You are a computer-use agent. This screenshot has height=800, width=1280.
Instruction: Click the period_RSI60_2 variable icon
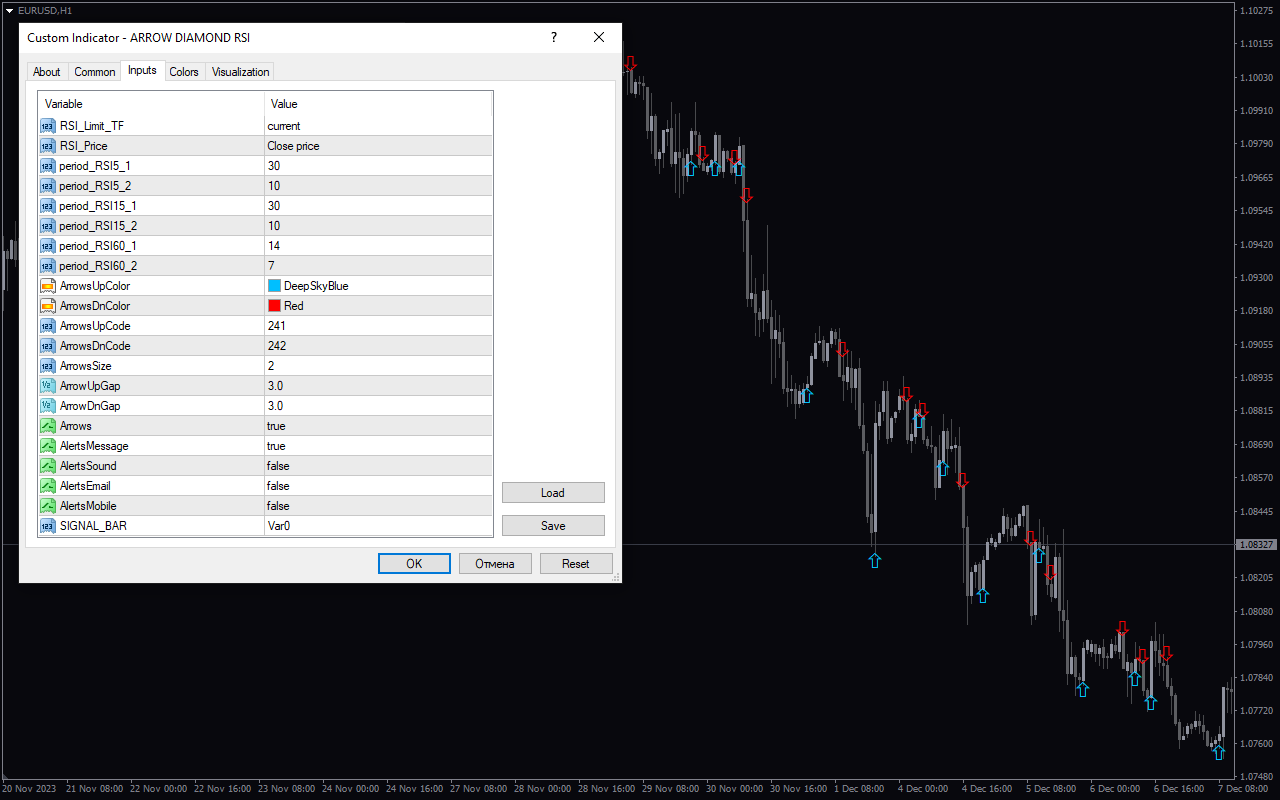pyautogui.click(x=47, y=266)
